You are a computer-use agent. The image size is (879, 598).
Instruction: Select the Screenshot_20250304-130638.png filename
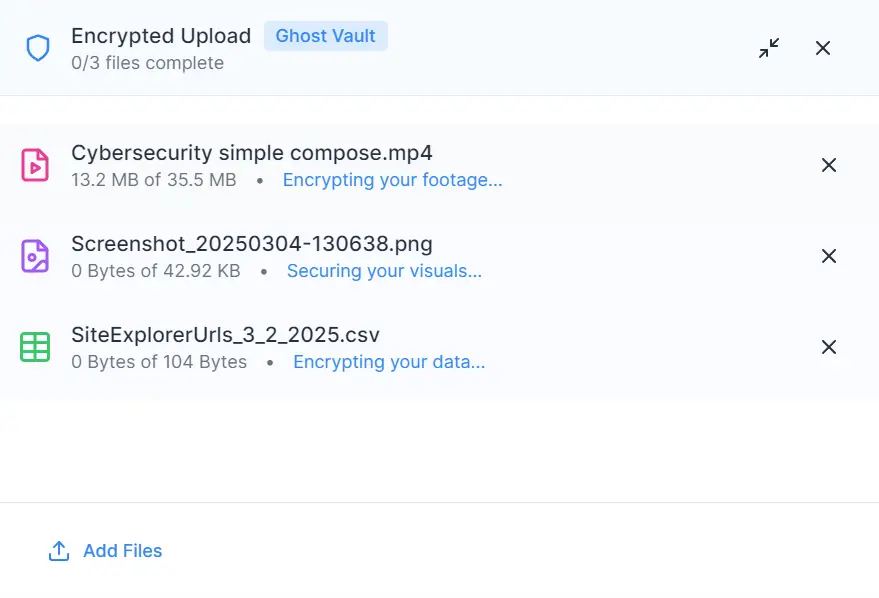(252, 244)
